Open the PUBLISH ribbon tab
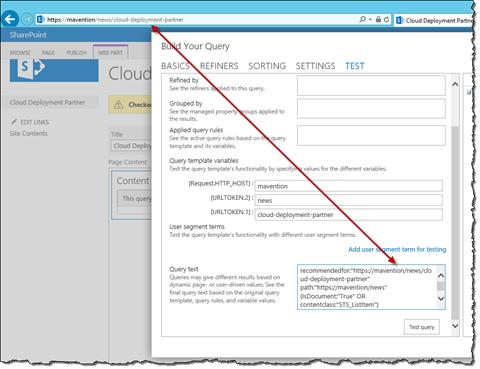This screenshot has width=480, height=369. pos(76,53)
